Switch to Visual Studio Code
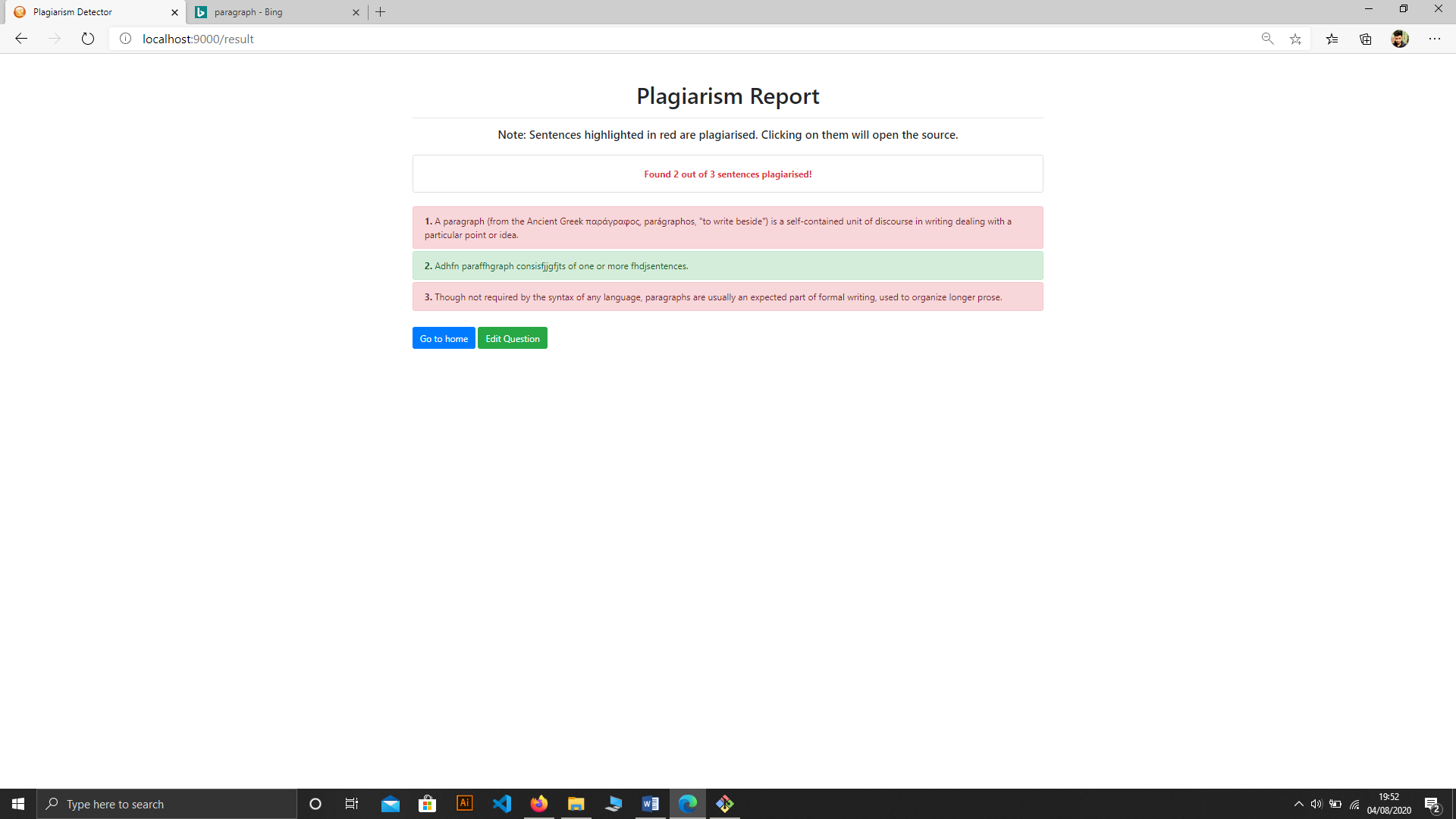The image size is (1456, 819). click(502, 804)
